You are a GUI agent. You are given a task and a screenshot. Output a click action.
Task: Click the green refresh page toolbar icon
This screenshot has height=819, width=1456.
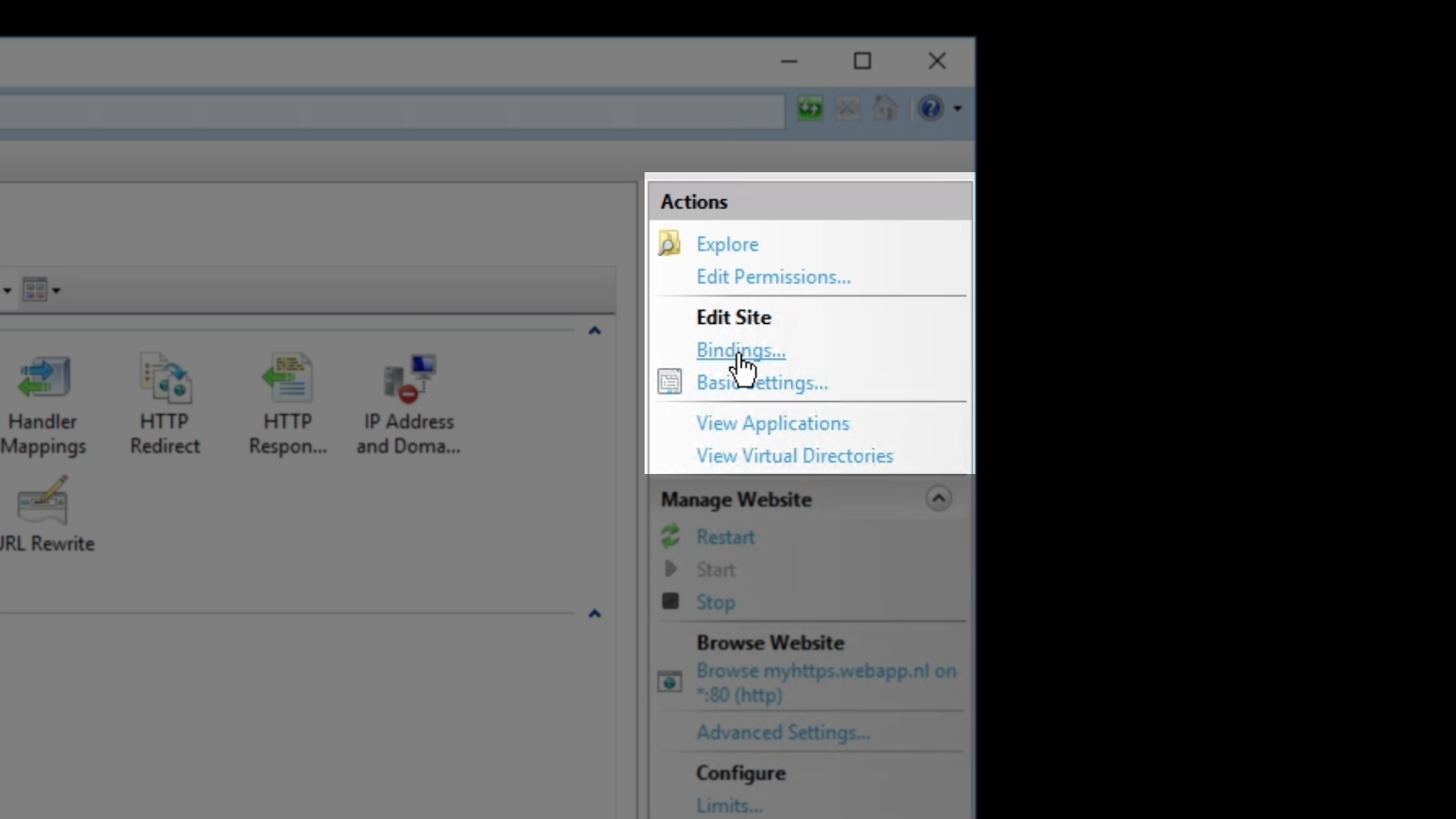pos(810,108)
